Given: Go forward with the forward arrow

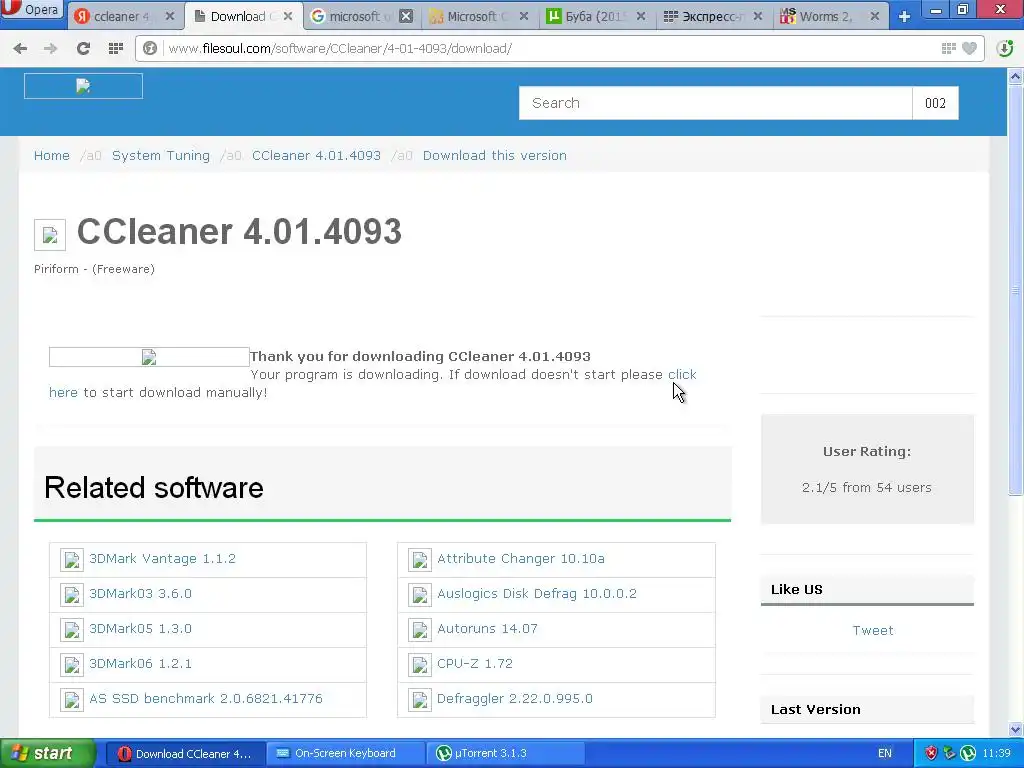Looking at the screenshot, I should click(50, 48).
